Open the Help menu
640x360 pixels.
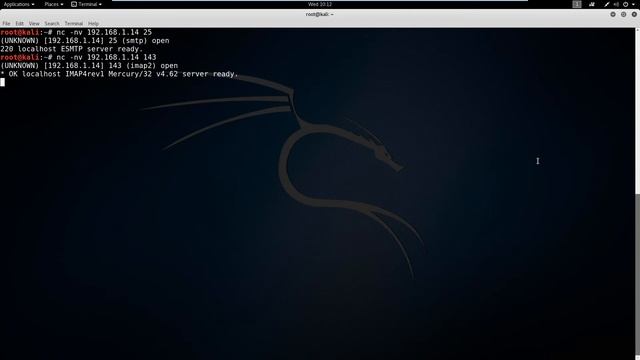click(93, 24)
